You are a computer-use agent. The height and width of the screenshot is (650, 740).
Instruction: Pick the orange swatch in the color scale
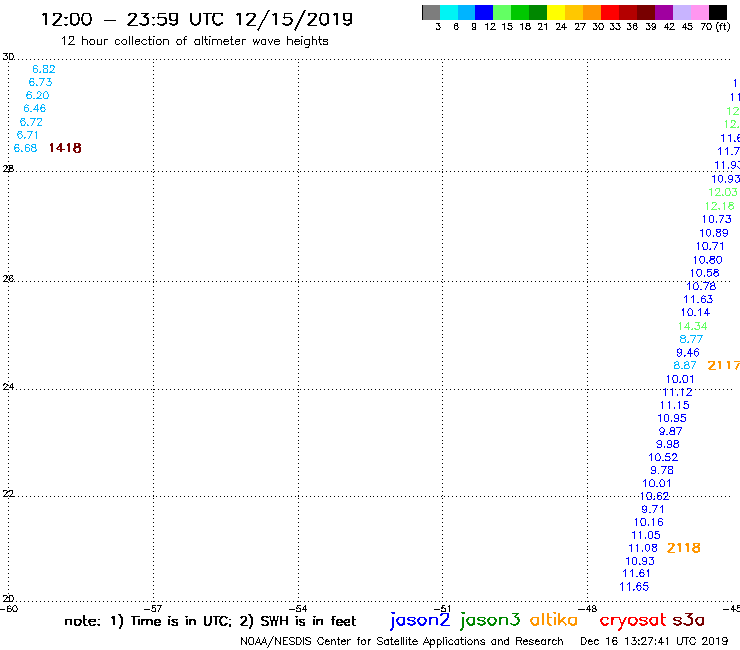pos(591,12)
